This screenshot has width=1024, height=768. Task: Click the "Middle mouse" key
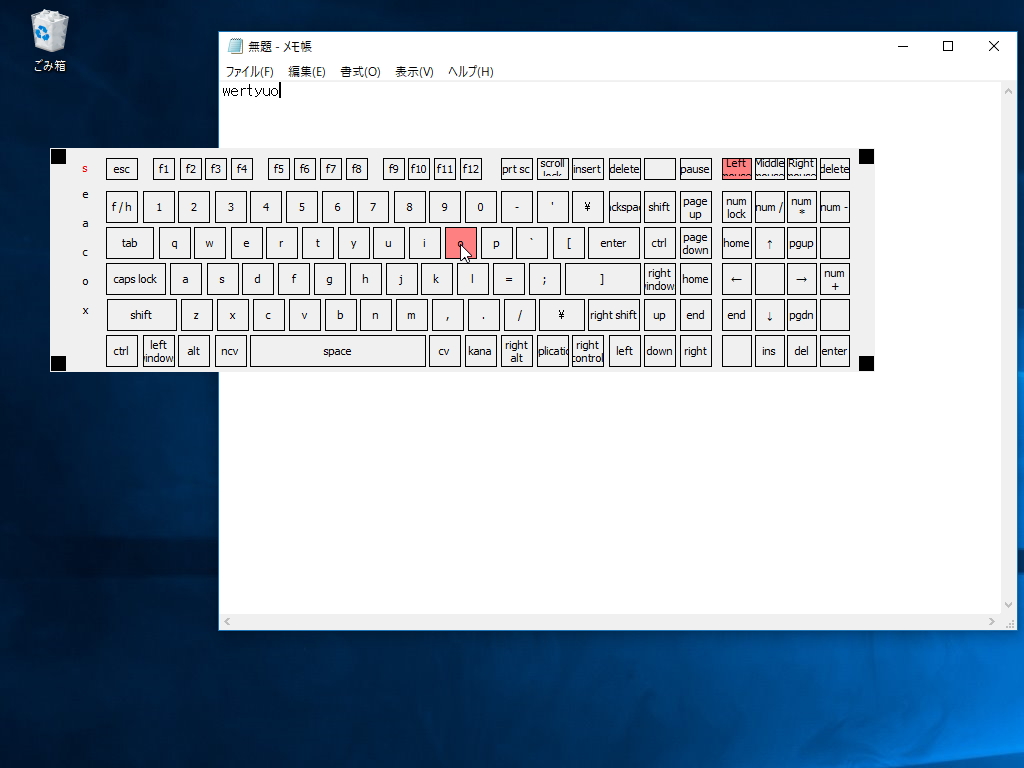pyautogui.click(x=769, y=168)
